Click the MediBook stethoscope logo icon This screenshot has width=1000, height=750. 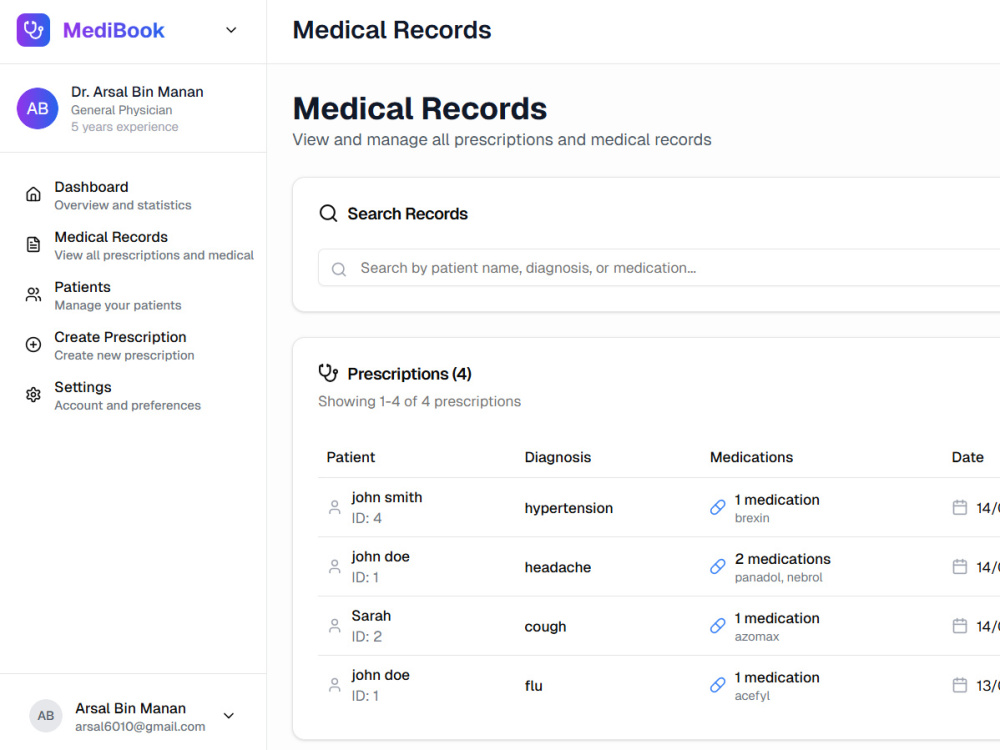click(33, 30)
